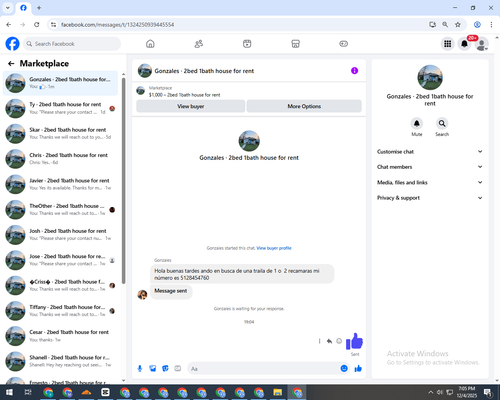This screenshot has width=500, height=400.
Task: Expand Chat members section
Action: pyautogui.click(x=430, y=167)
